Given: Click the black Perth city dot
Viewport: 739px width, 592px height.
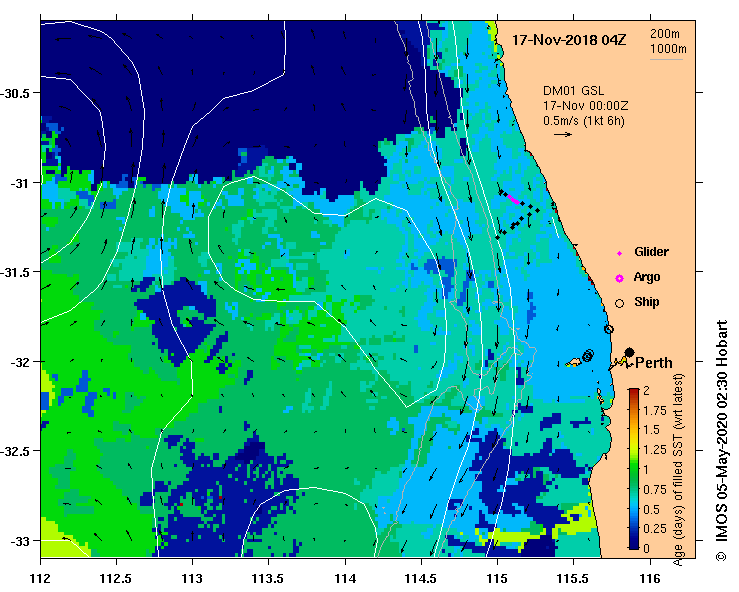Looking at the screenshot, I should pos(629,352).
